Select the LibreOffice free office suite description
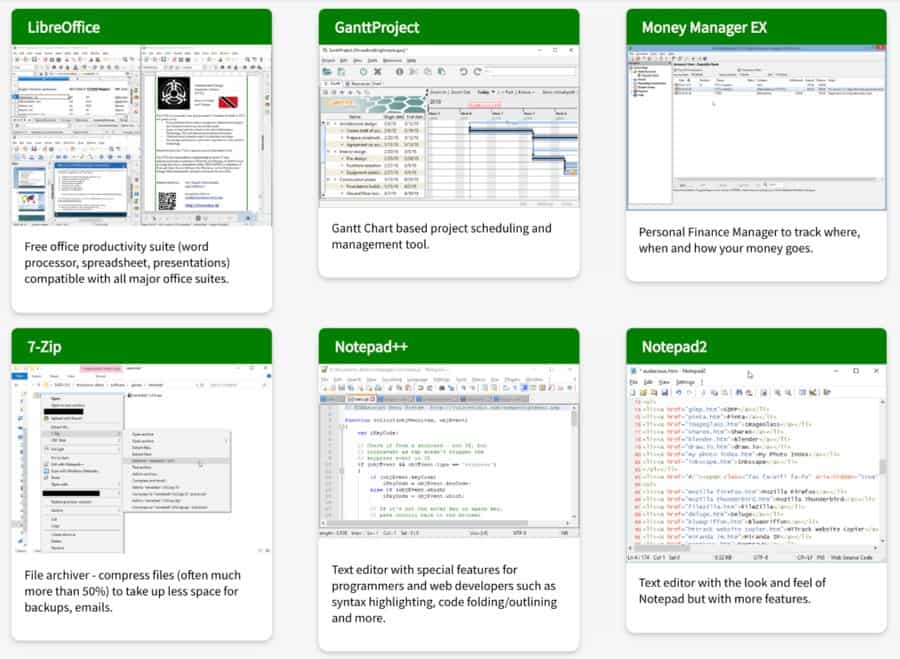The height and width of the screenshot is (659, 900). click(126, 260)
